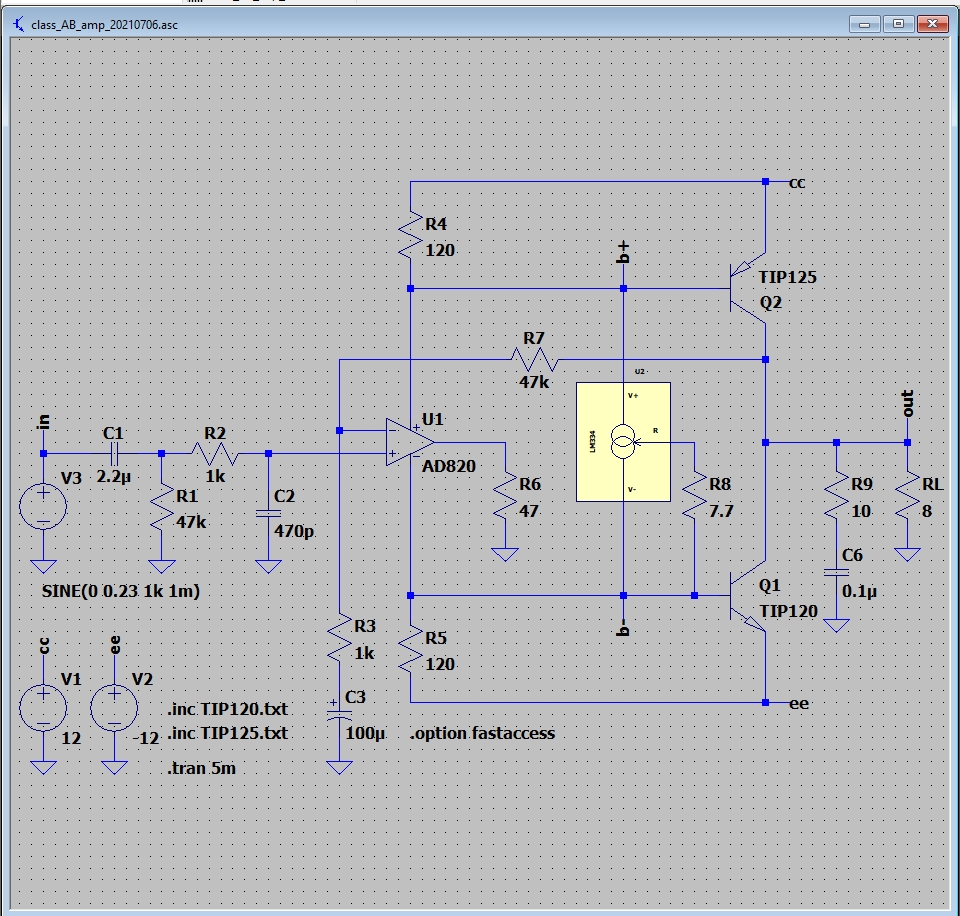Select capacitor C2 symbol

coord(268,513)
